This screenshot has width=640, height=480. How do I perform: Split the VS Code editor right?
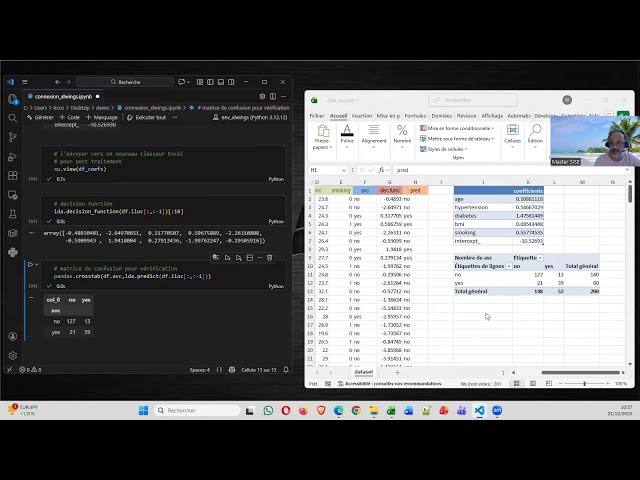tap(273, 96)
